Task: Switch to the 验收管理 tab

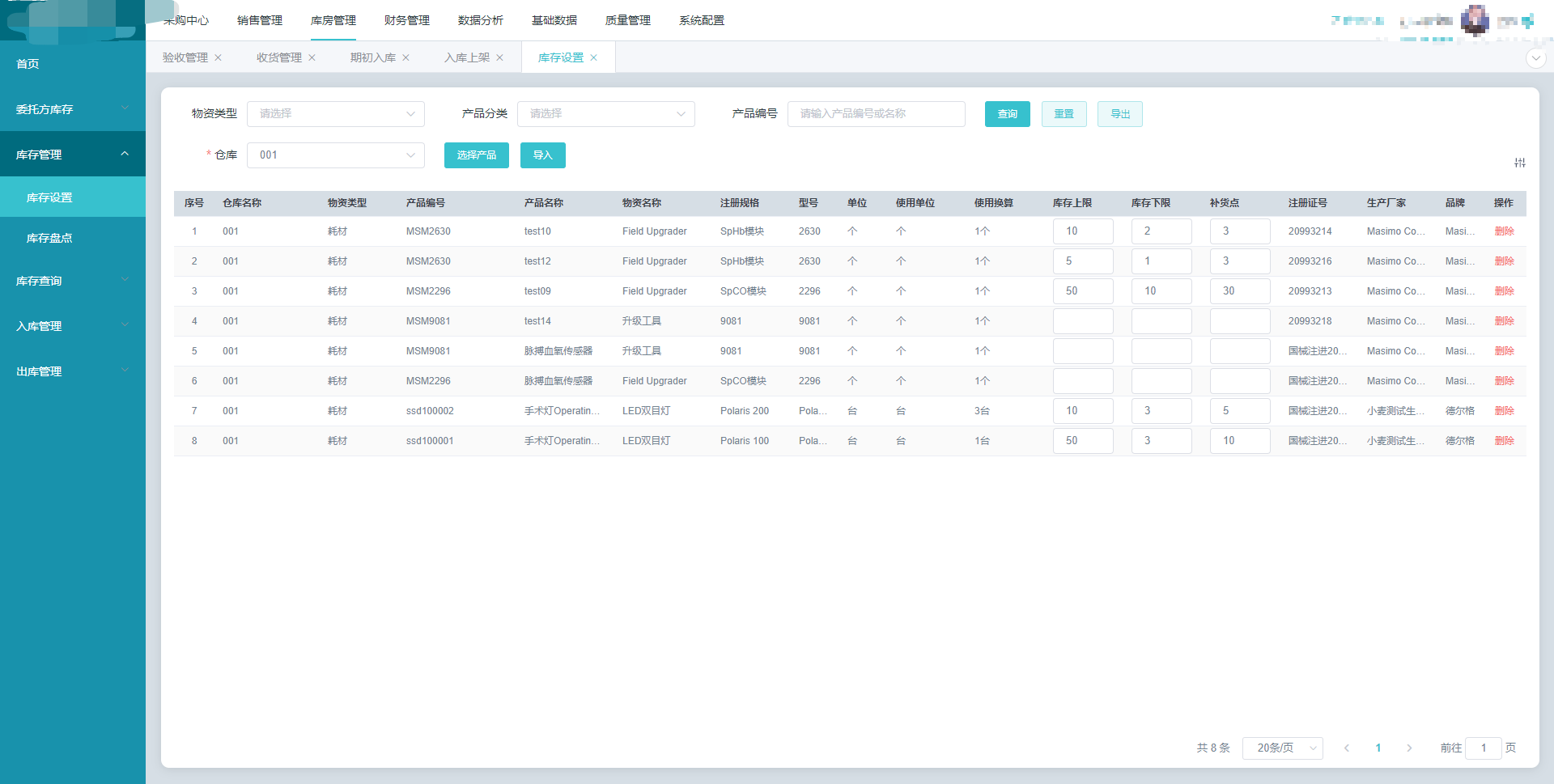Action: point(185,58)
